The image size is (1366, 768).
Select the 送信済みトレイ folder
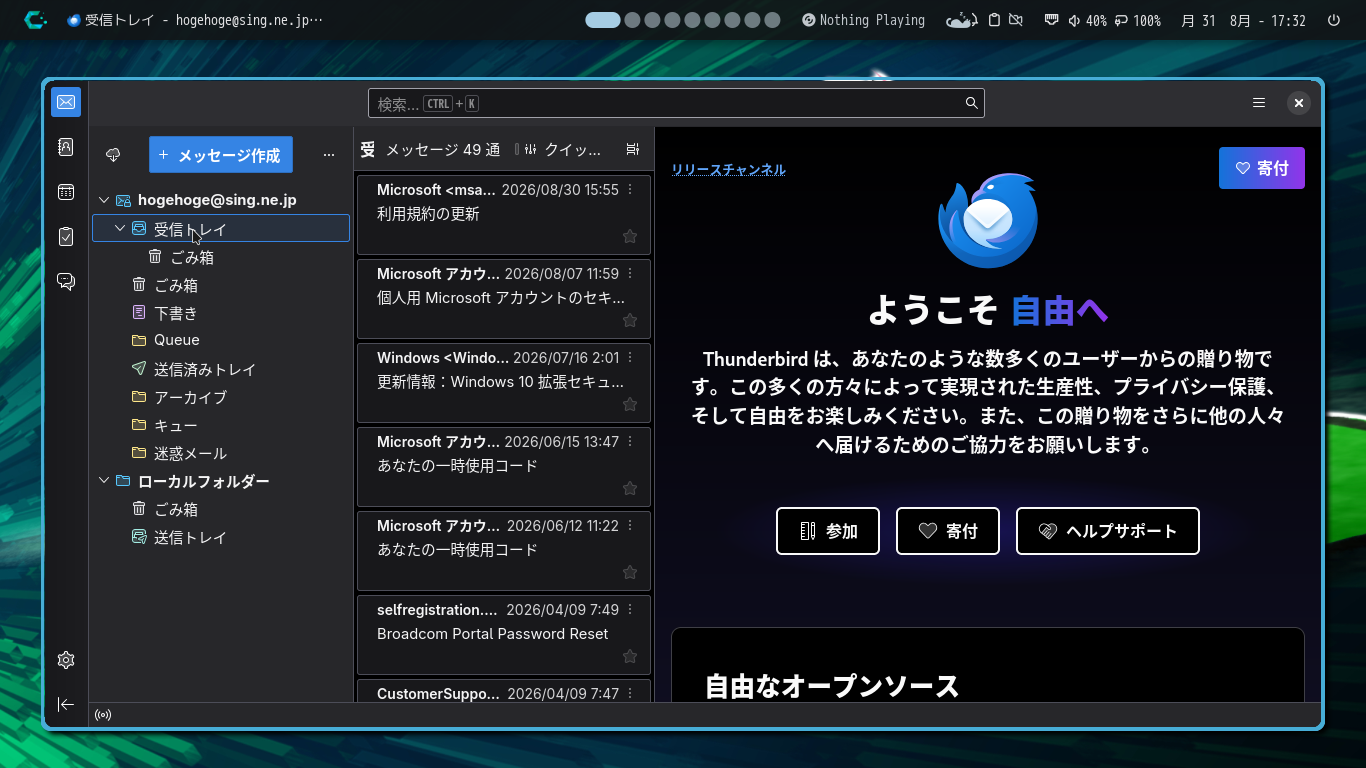(x=221, y=369)
